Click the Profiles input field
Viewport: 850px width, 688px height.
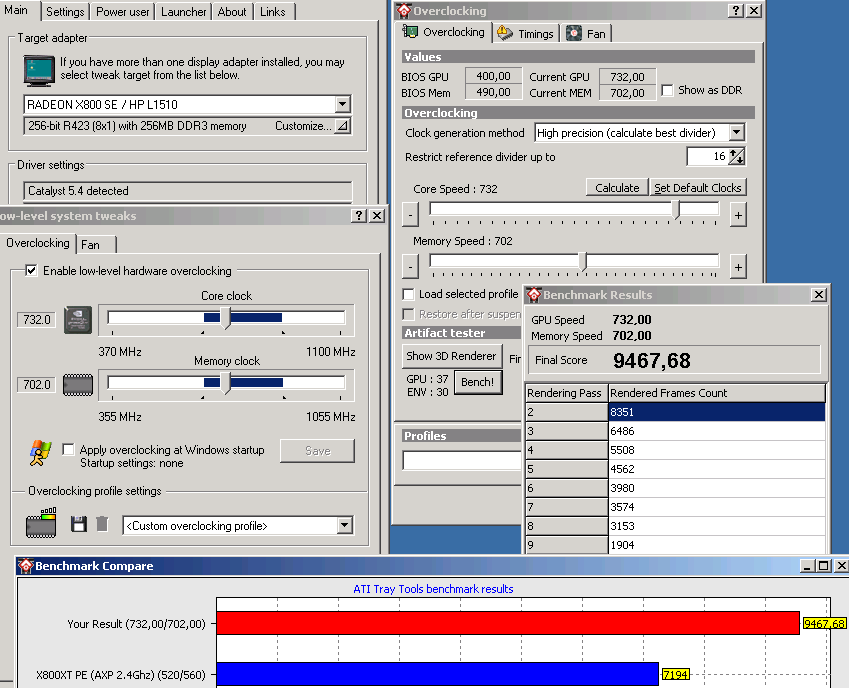coord(461,460)
